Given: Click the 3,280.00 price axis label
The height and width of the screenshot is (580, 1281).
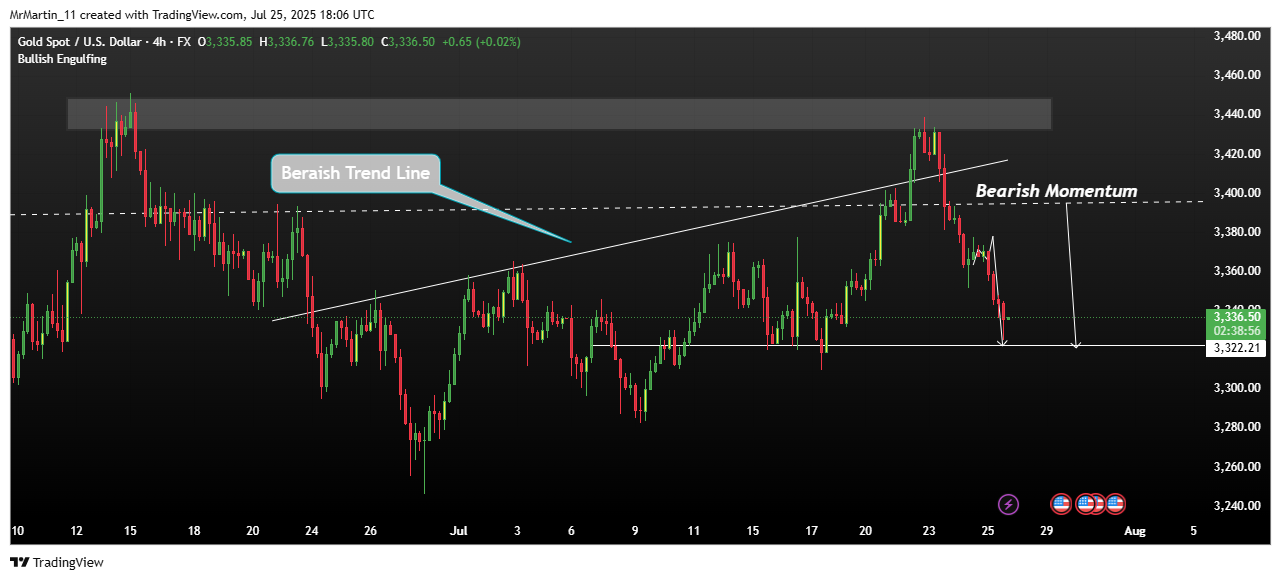Looking at the screenshot, I should 1235,427.
